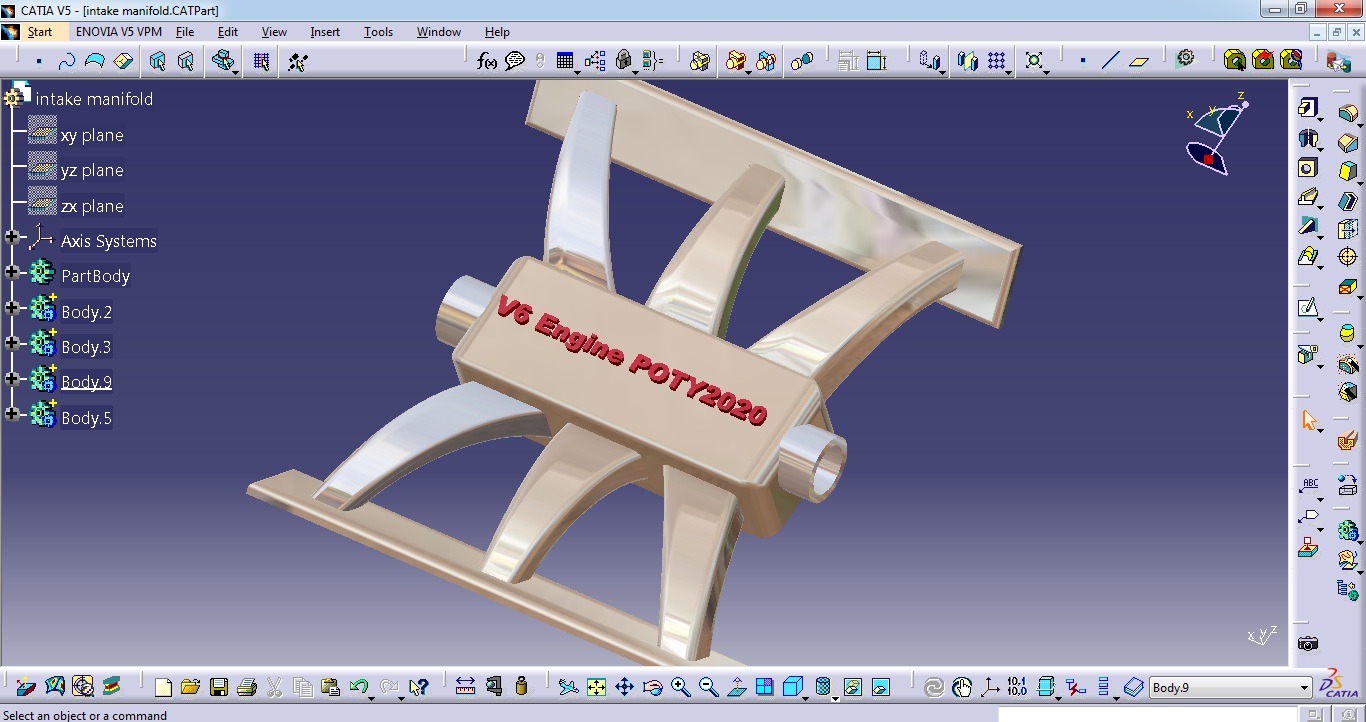Click the Measure Between icon
1366x722 pixels.
[x=465, y=686]
